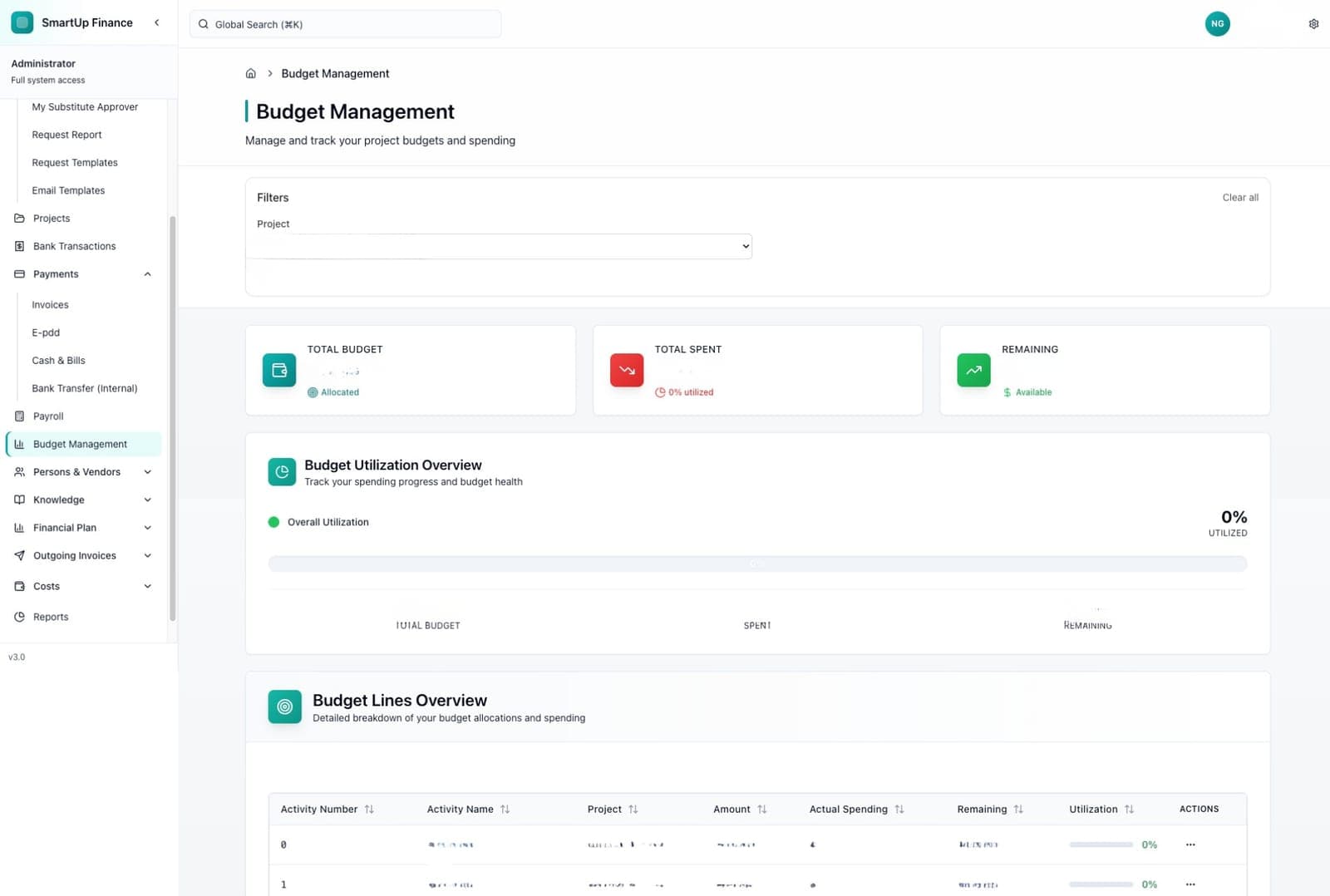Expand the Financial Plan section
Image resolution: width=1330 pixels, height=896 pixels.
click(147, 528)
